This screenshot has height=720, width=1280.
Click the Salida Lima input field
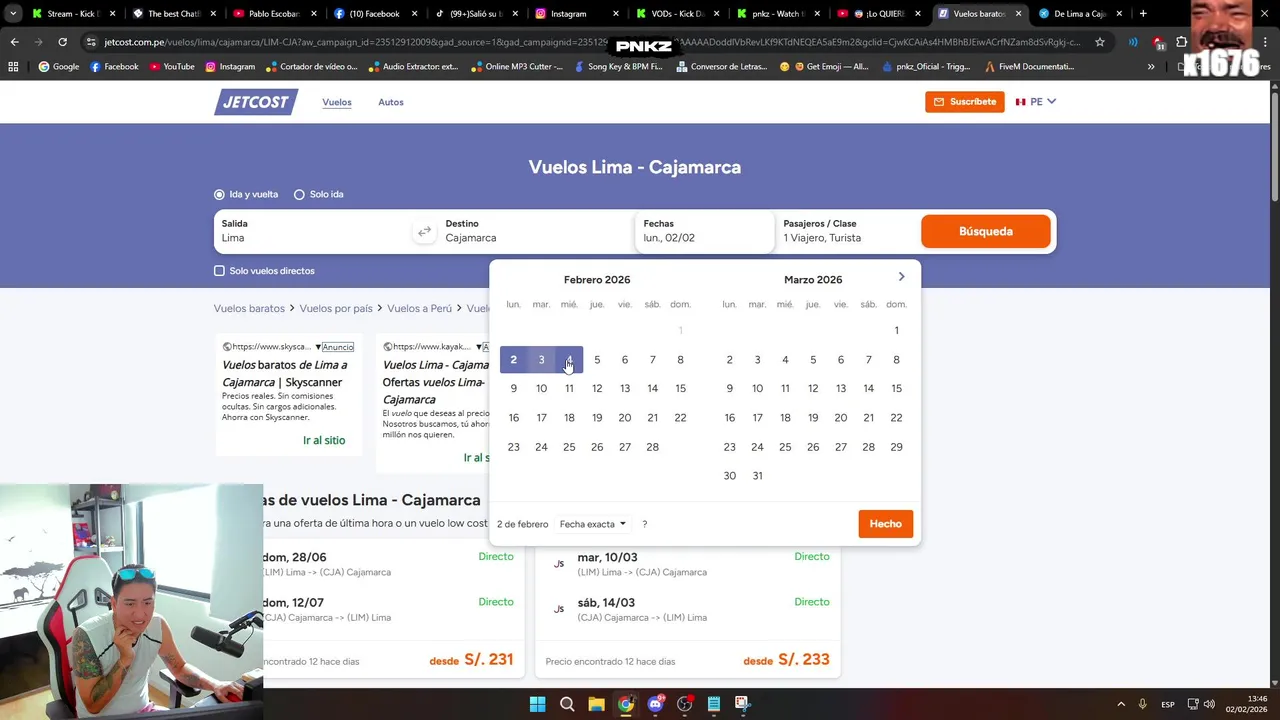pyautogui.click(x=314, y=231)
